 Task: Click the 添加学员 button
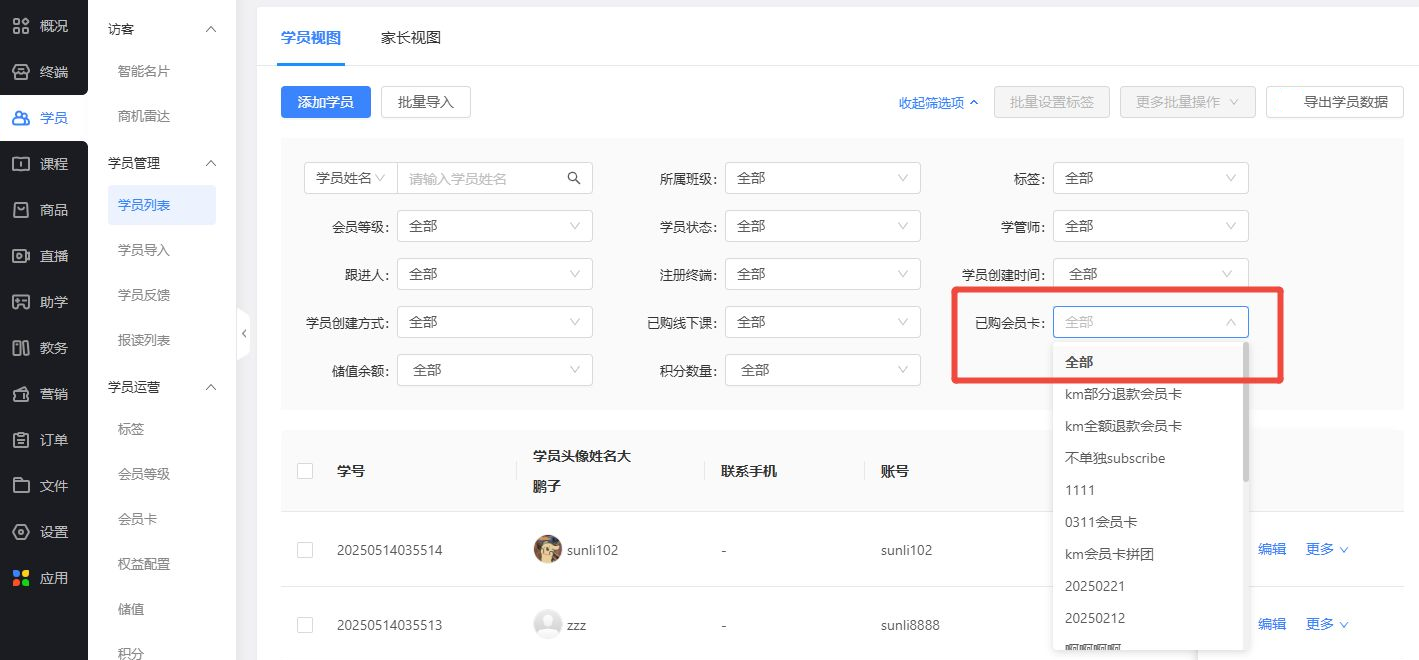tap(326, 102)
